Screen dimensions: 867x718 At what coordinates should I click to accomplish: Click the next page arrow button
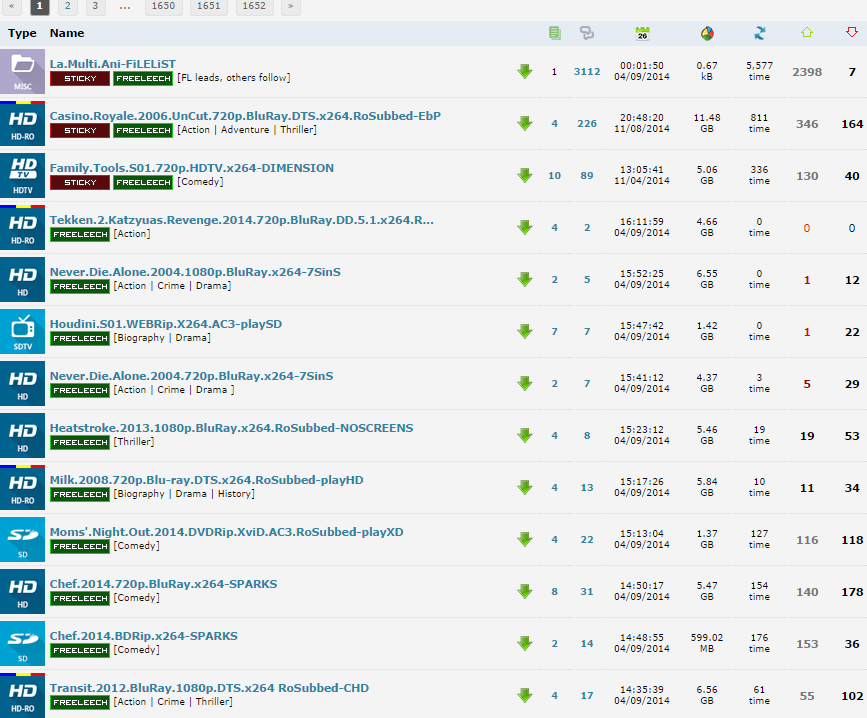tap(290, 6)
